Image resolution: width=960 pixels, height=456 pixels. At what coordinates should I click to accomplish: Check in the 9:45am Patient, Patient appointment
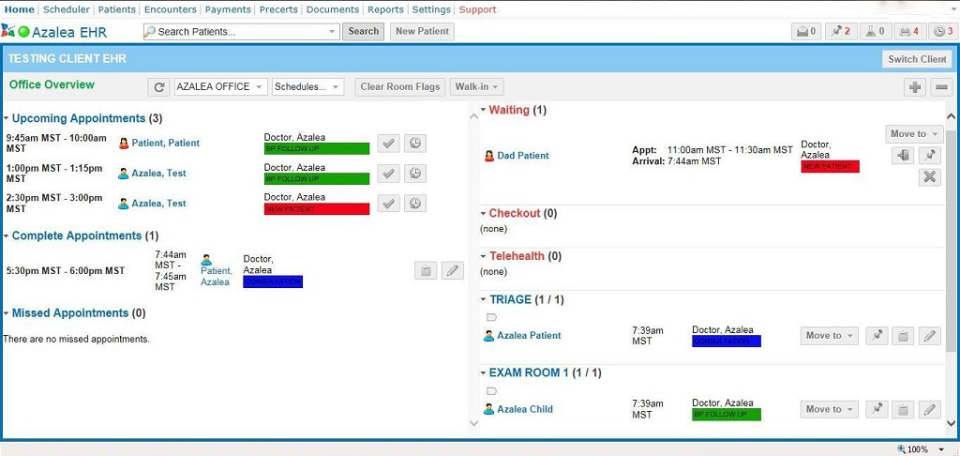pyautogui.click(x=389, y=143)
